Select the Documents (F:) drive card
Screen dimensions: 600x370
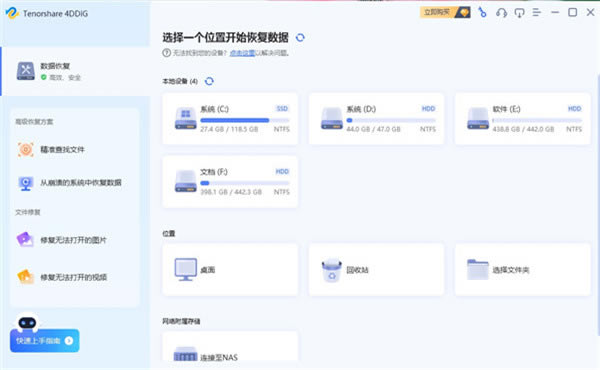pyautogui.click(x=230, y=181)
